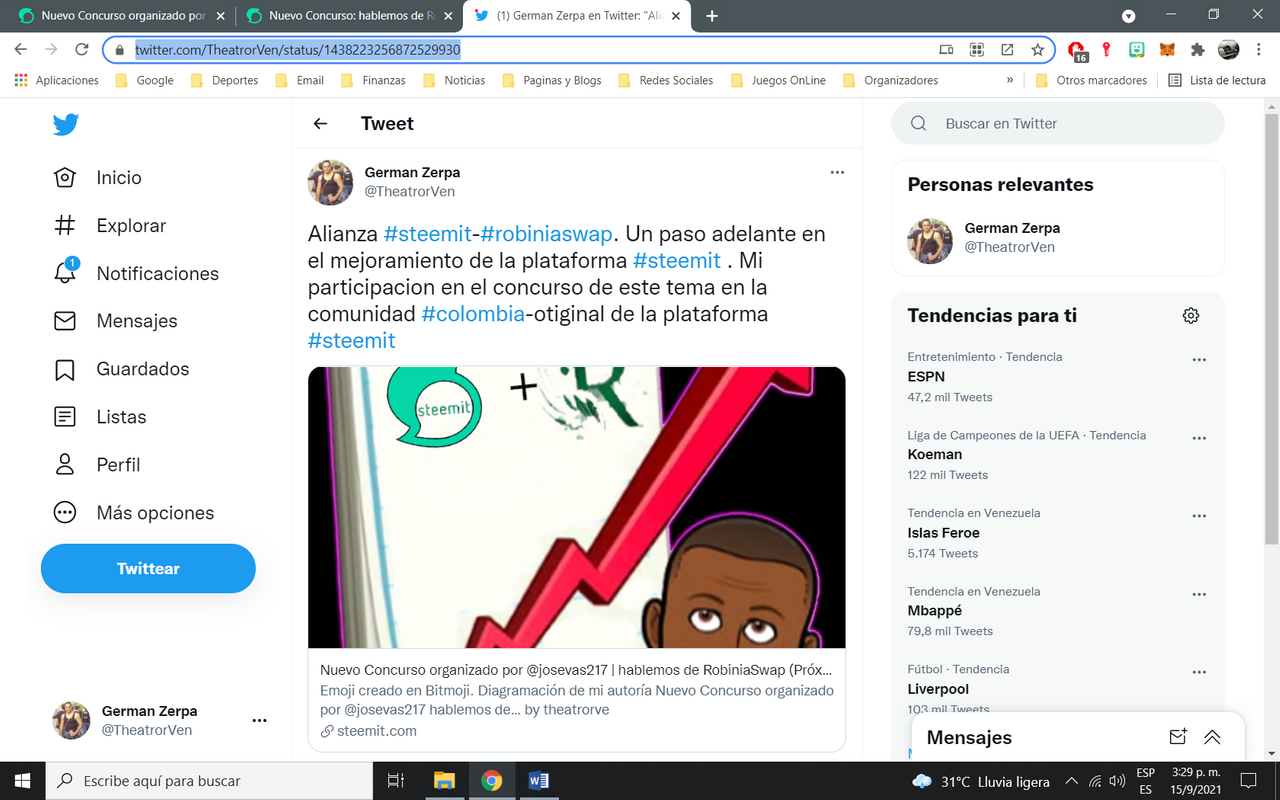Click the share page icon in address bar
Viewport: 1280px width, 800px height.
click(1007, 49)
